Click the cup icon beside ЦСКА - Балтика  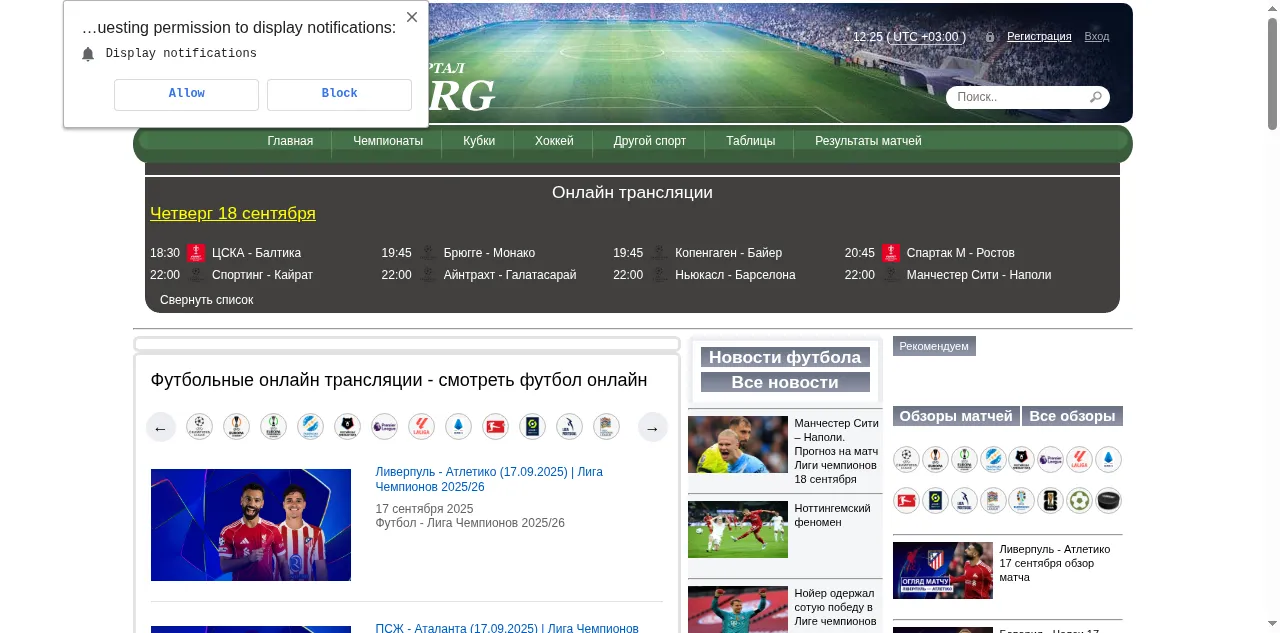click(196, 253)
